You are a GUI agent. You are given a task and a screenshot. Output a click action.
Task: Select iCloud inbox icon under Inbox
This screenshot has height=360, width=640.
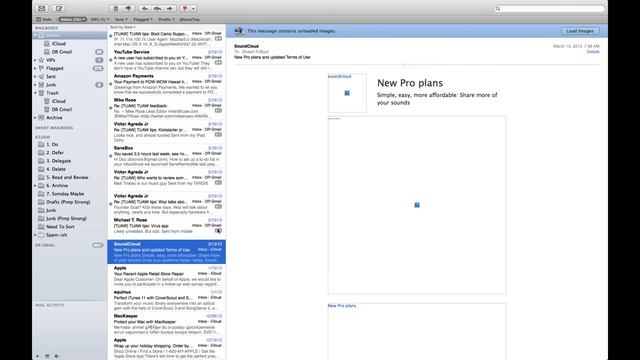click(47, 44)
